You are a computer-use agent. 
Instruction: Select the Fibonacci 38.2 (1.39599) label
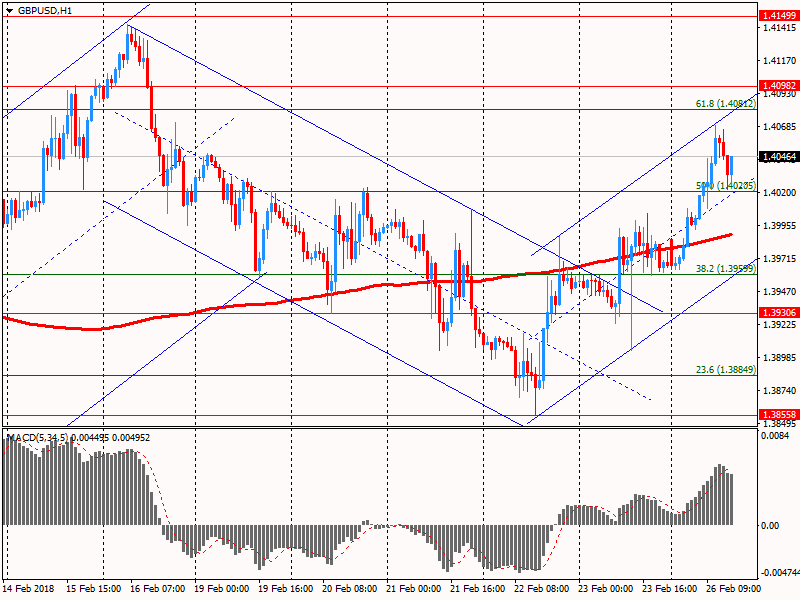726,268
